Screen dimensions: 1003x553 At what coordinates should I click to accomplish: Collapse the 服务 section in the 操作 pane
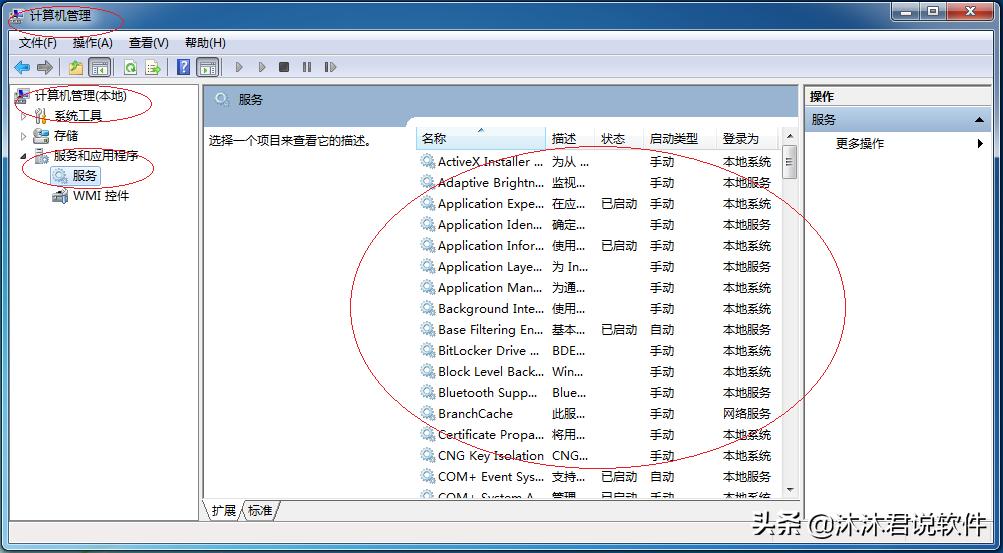(979, 120)
